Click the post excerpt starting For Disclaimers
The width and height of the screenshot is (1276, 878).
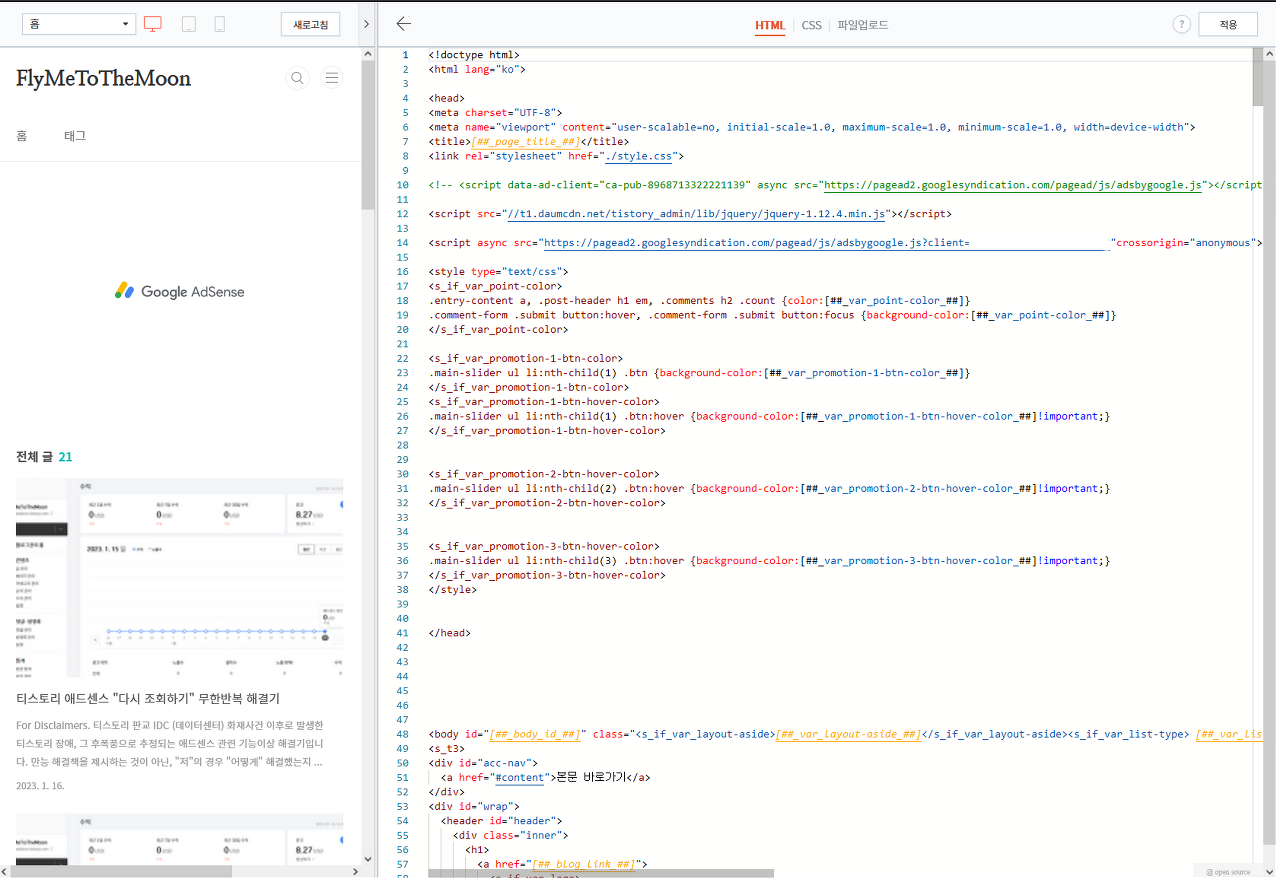(170, 743)
